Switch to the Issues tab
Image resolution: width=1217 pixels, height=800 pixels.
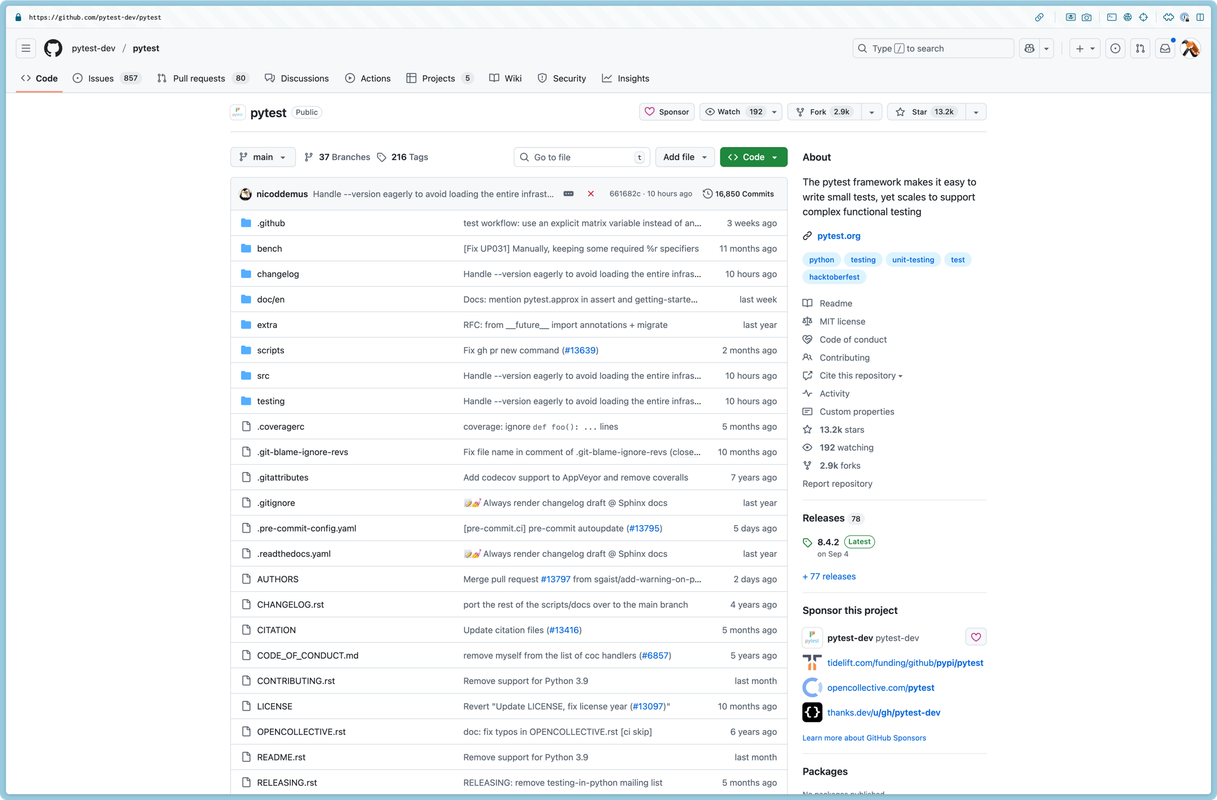point(106,78)
